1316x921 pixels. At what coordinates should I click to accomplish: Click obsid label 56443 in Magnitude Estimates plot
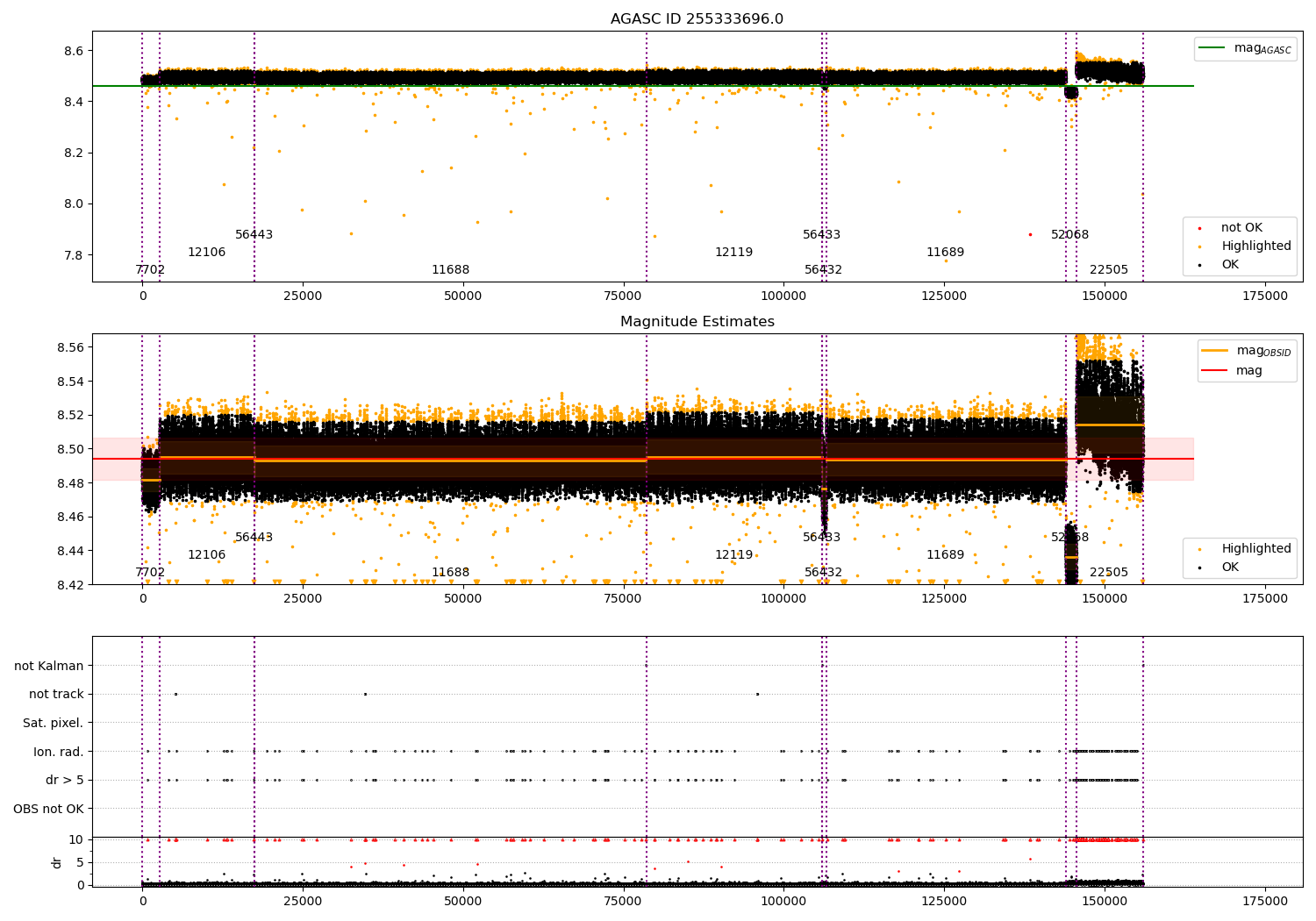[254, 538]
